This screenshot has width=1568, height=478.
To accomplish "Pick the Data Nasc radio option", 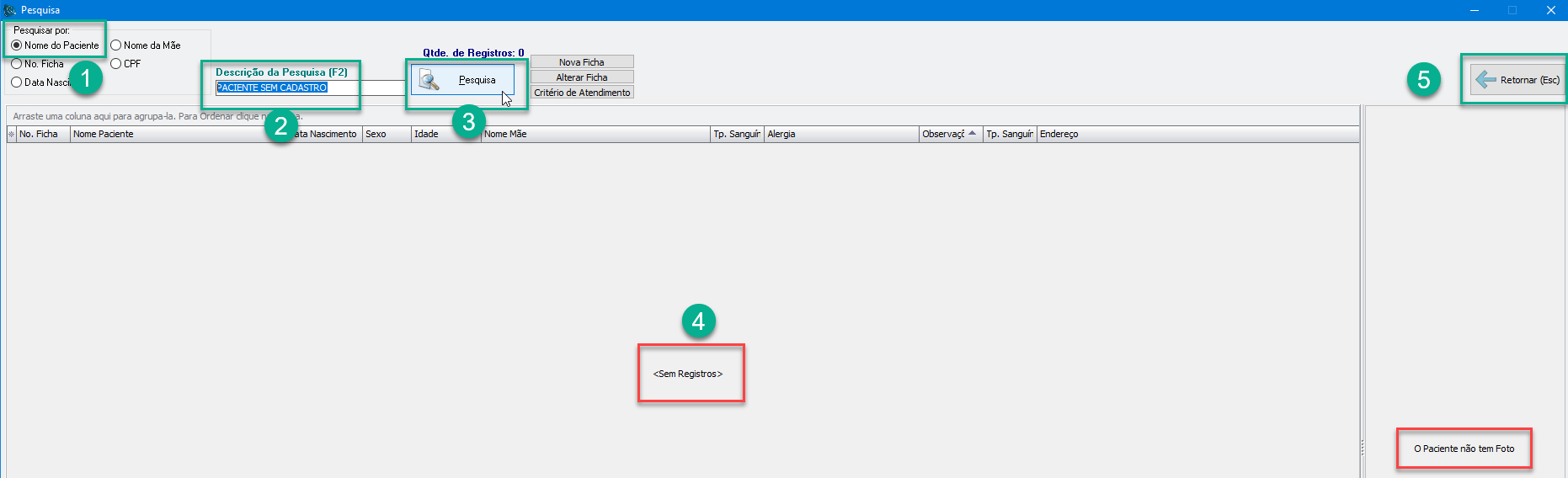I will pyautogui.click(x=17, y=82).
